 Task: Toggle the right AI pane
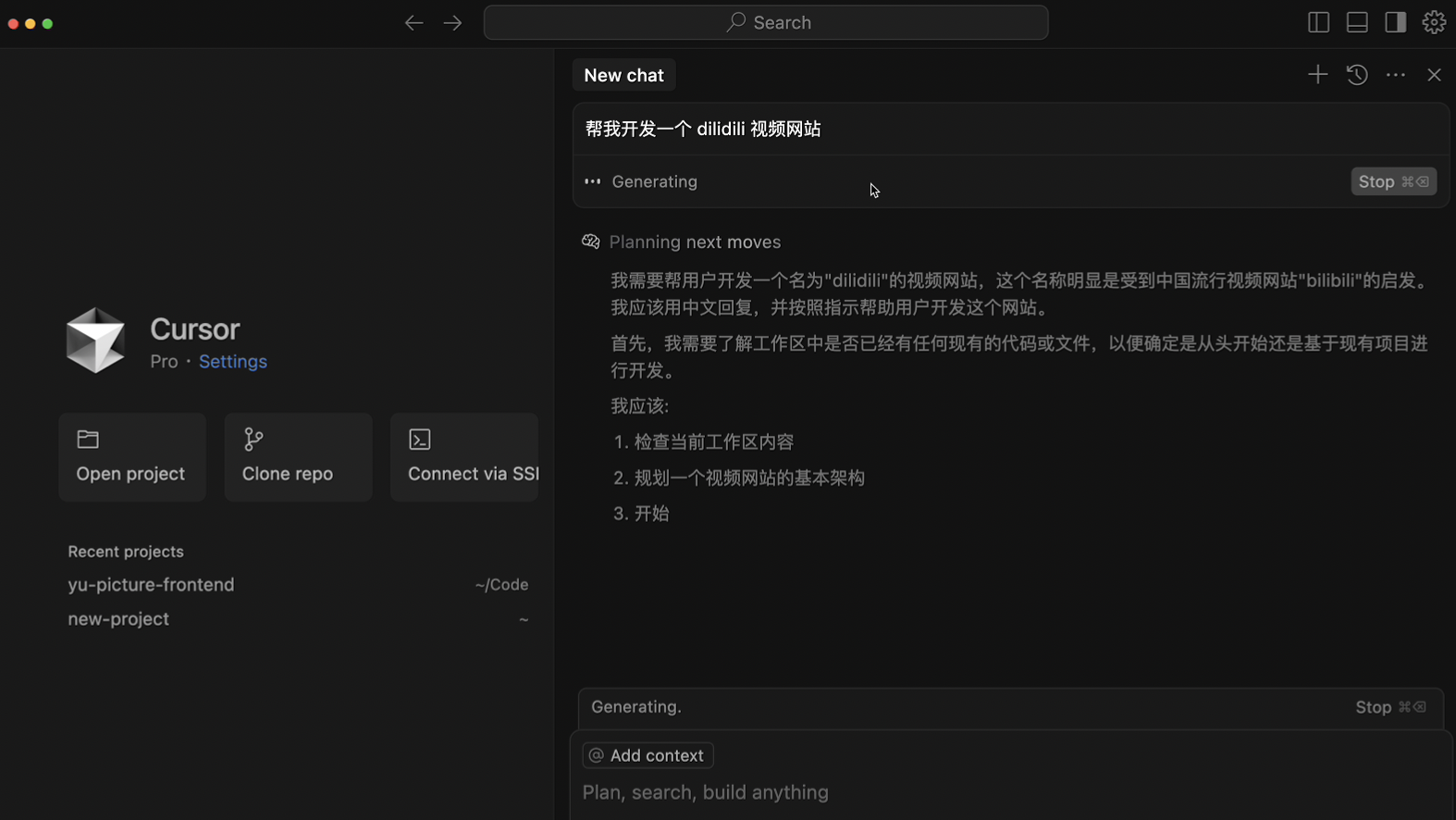pos(1395,22)
